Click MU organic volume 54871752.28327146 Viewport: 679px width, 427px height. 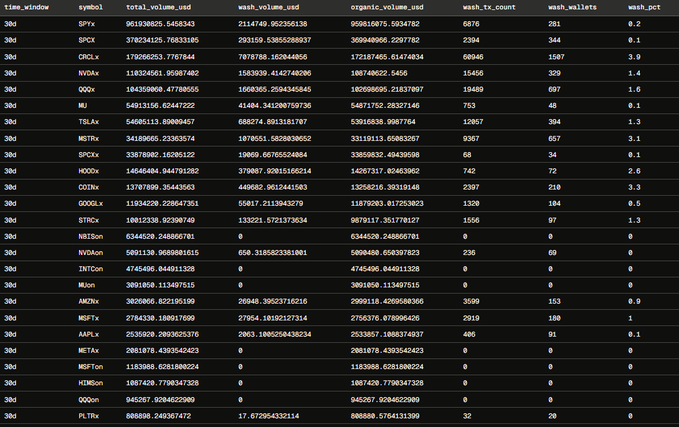click(385, 105)
